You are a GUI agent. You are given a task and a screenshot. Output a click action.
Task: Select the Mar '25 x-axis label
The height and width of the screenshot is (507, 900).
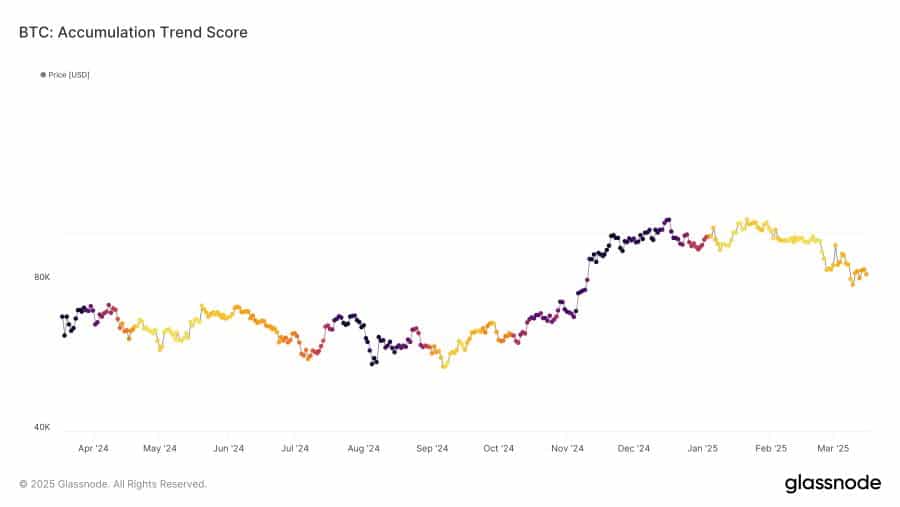pyautogui.click(x=834, y=449)
